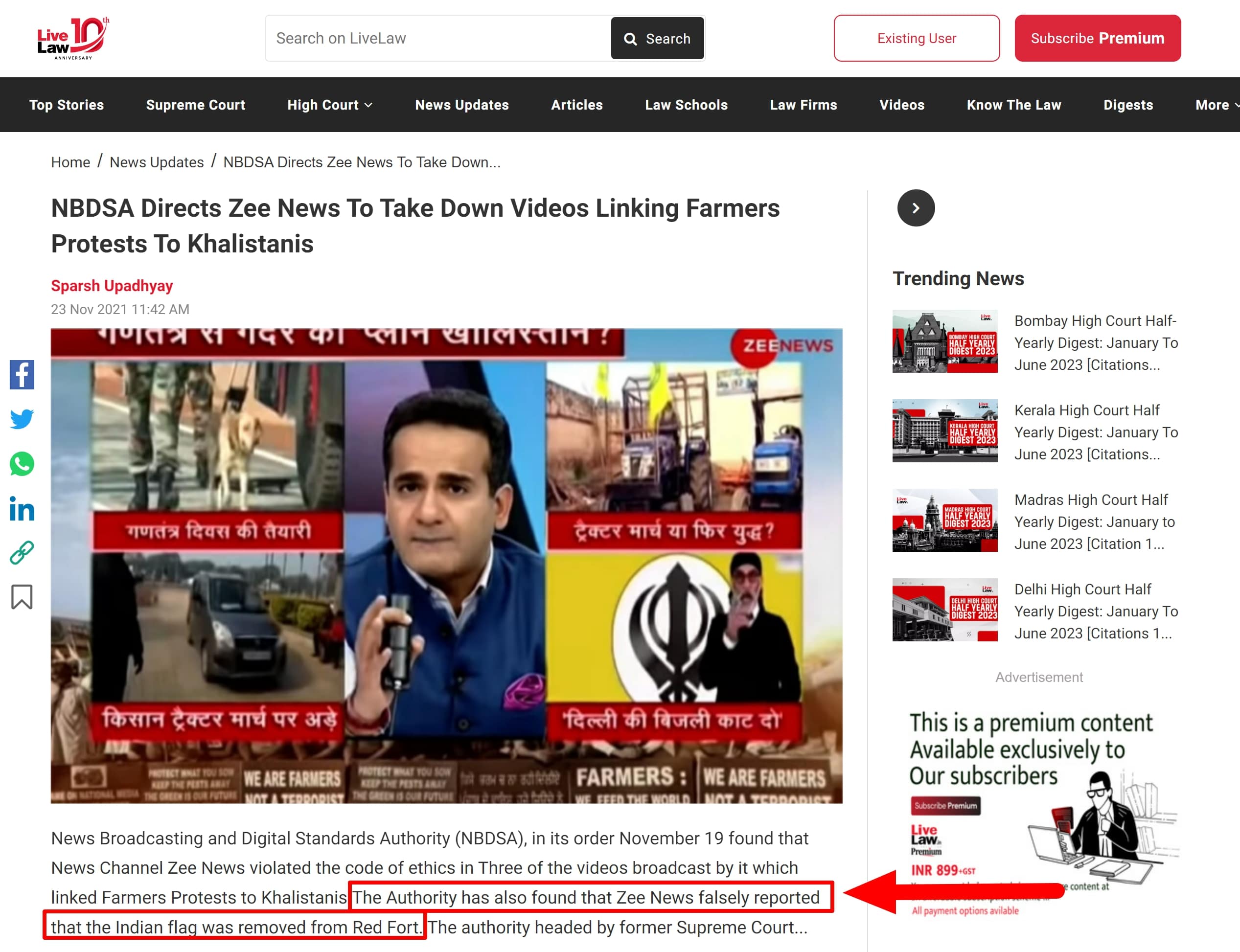This screenshot has height=952, width=1240.
Task: Open Law Schools section
Action: pyautogui.click(x=687, y=105)
